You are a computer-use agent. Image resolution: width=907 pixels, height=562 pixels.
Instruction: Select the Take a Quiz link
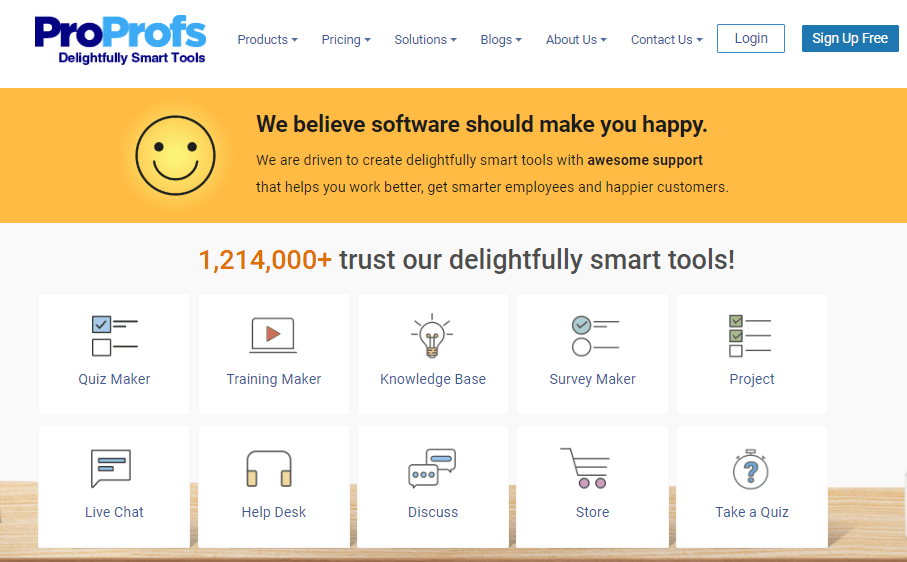click(751, 512)
